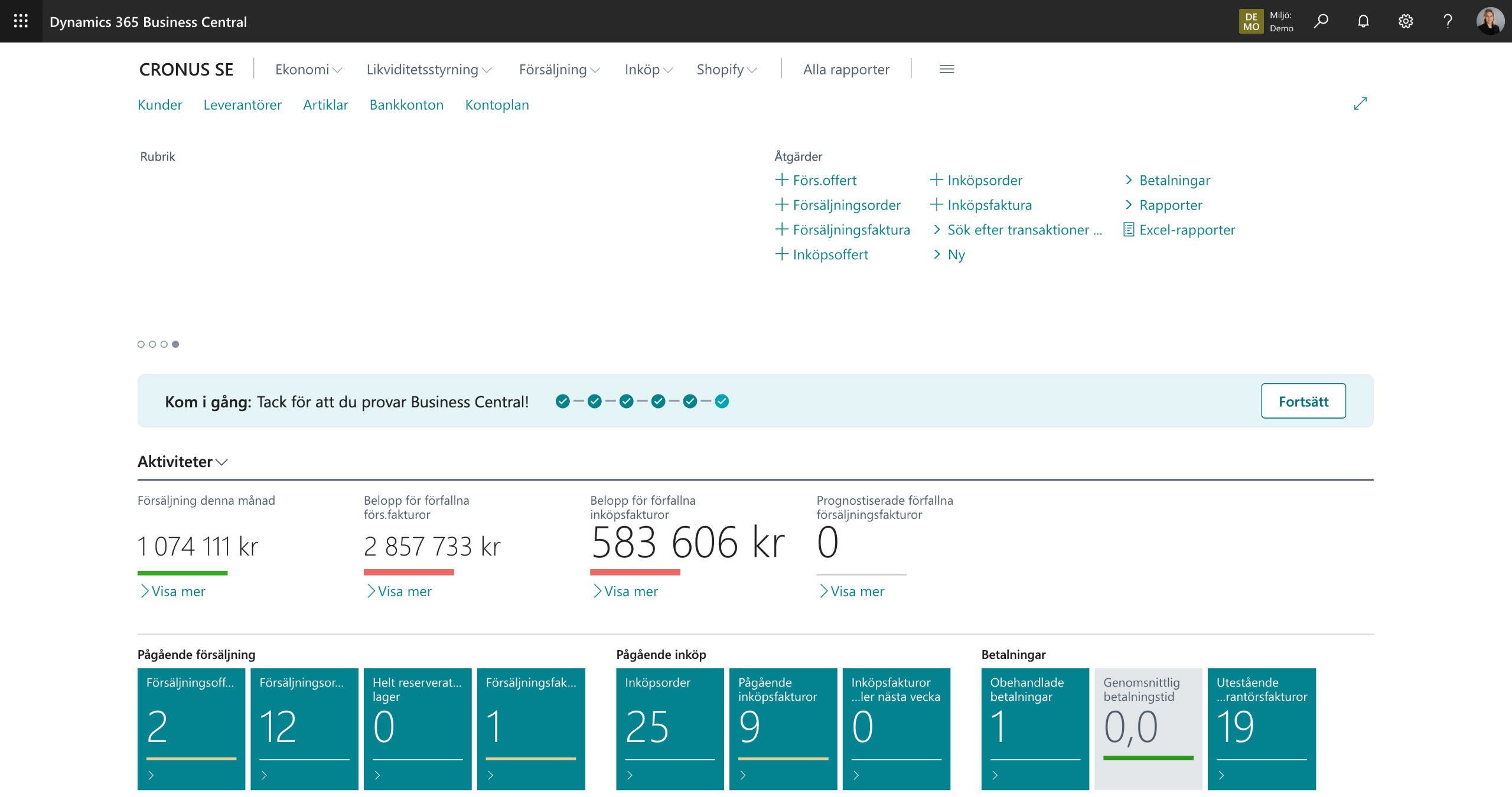1512x797 pixels.
Task: Click the search magnifier icon
Action: [1321, 21]
